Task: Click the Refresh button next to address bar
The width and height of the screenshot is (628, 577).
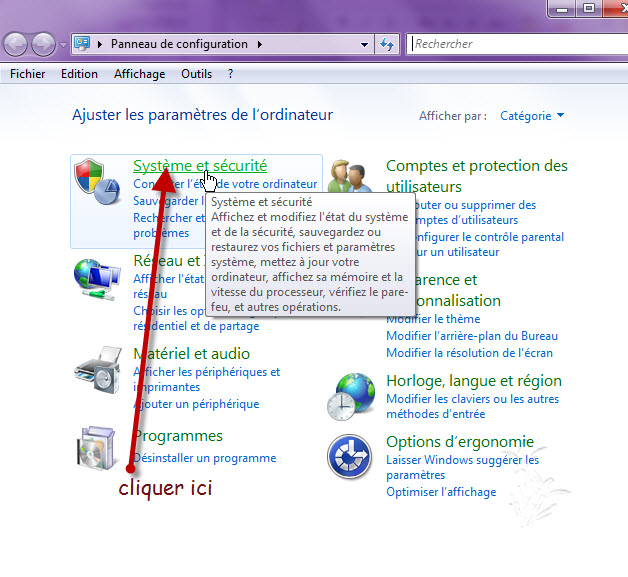Action: (x=387, y=44)
